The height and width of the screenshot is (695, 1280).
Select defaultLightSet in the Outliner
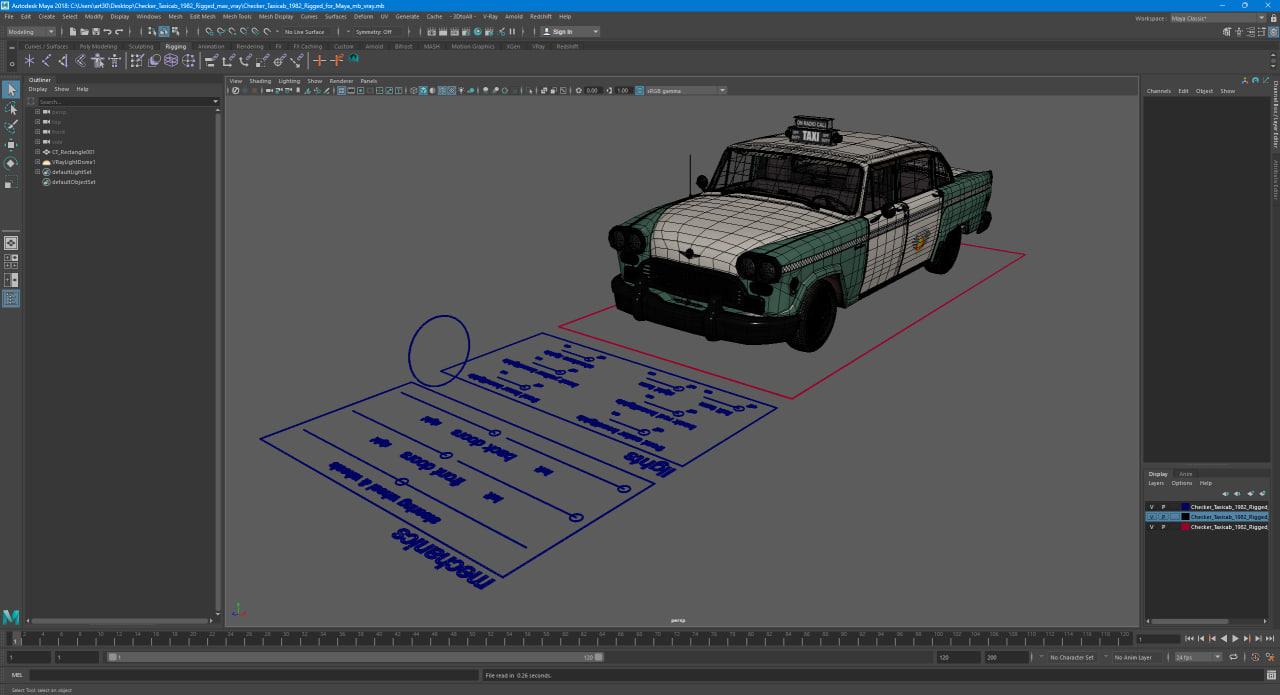(71, 172)
